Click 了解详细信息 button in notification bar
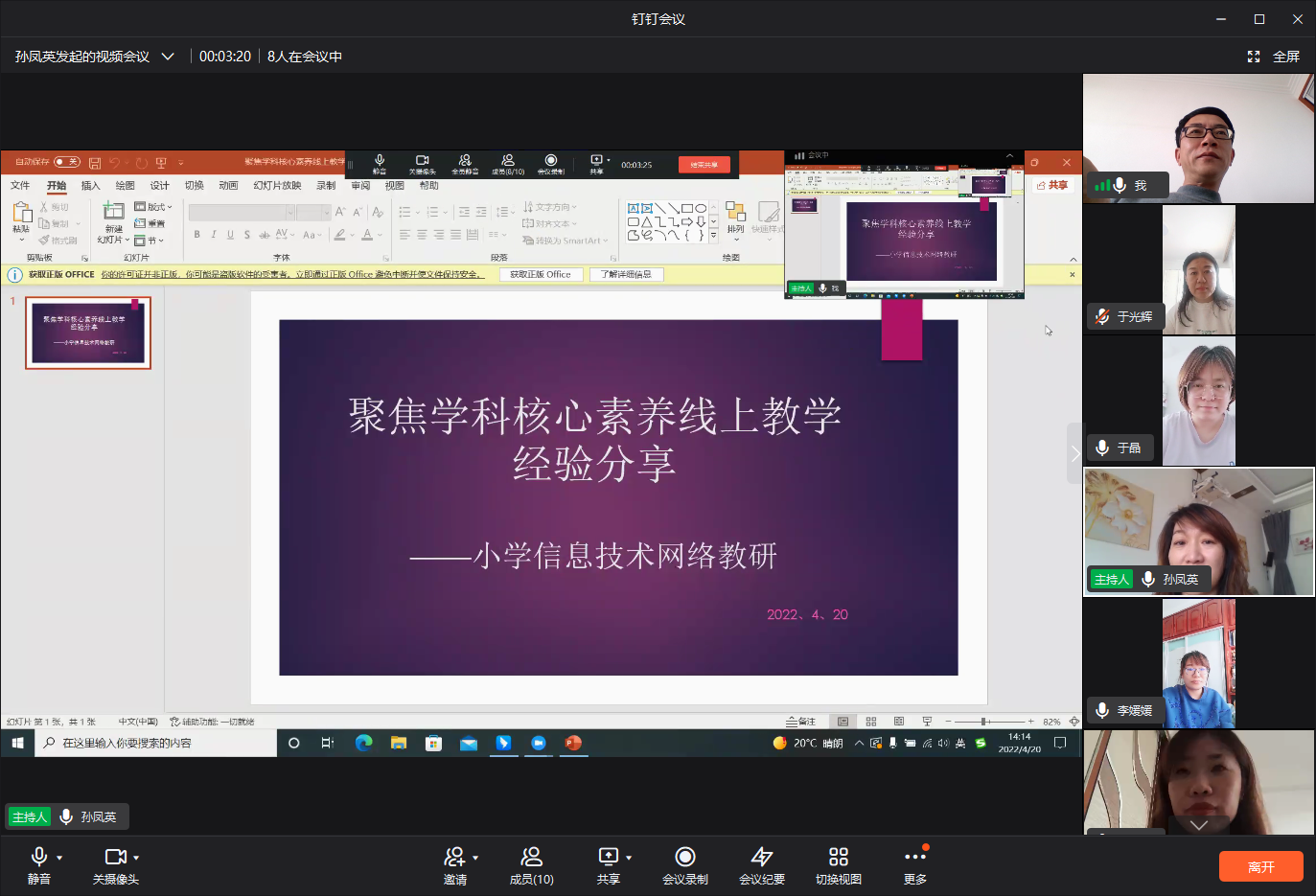The height and width of the screenshot is (896, 1316). coord(626,275)
